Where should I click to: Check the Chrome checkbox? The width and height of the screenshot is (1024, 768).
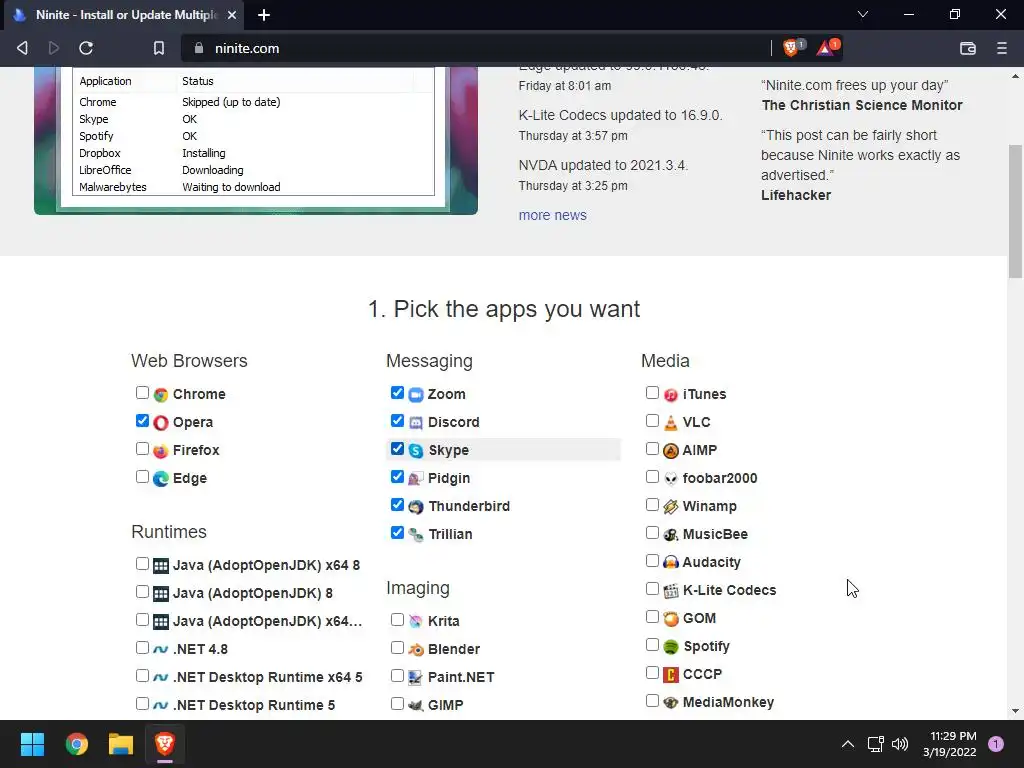pyautogui.click(x=142, y=392)
